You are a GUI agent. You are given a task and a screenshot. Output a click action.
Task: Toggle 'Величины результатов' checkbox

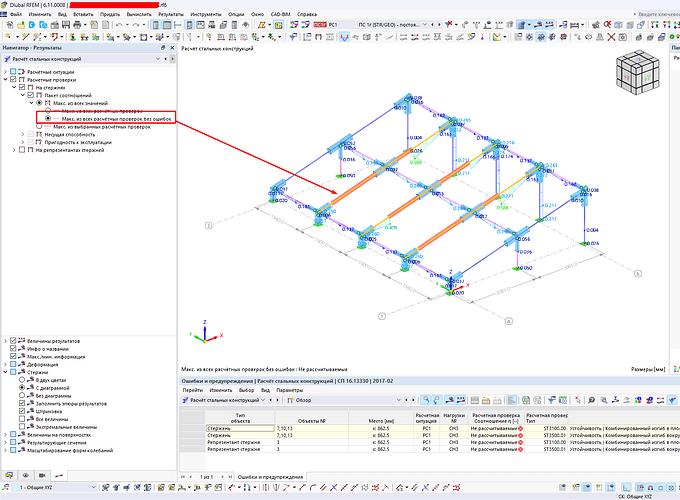tap(13, 341)
